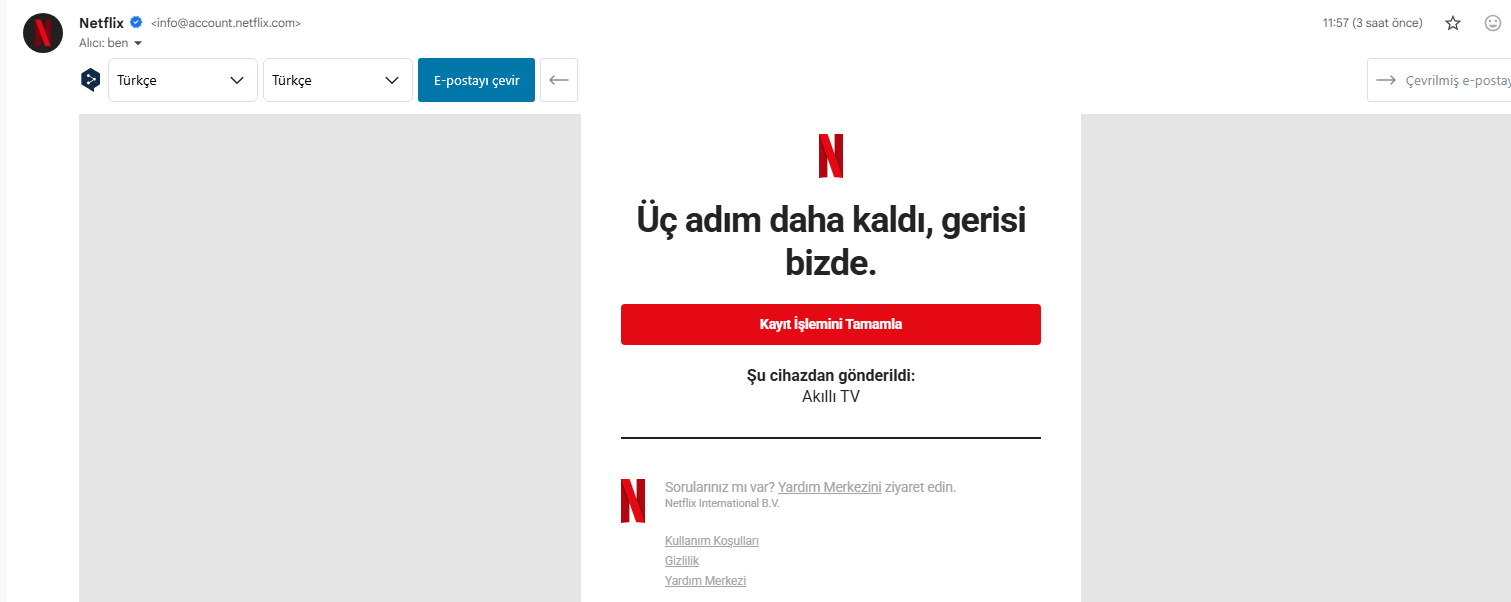Click the 11:57 (3 saat önce) timestamp
Screen dimensions: 1511x602
click(1372, 23)
